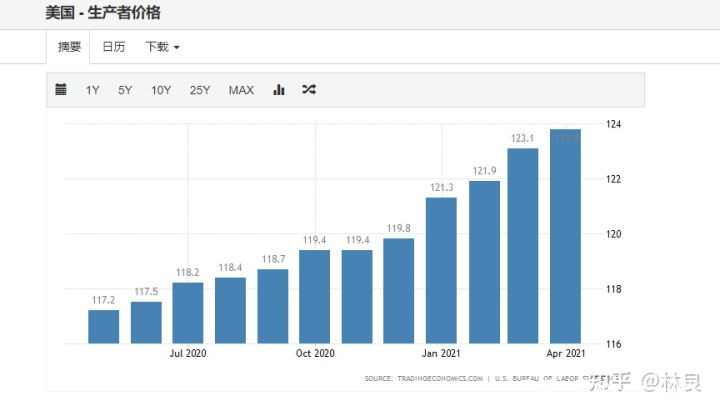Click the bar chart type icon
Image resolution: width=720 pixels, height=411 pixels.
[279, 90]
